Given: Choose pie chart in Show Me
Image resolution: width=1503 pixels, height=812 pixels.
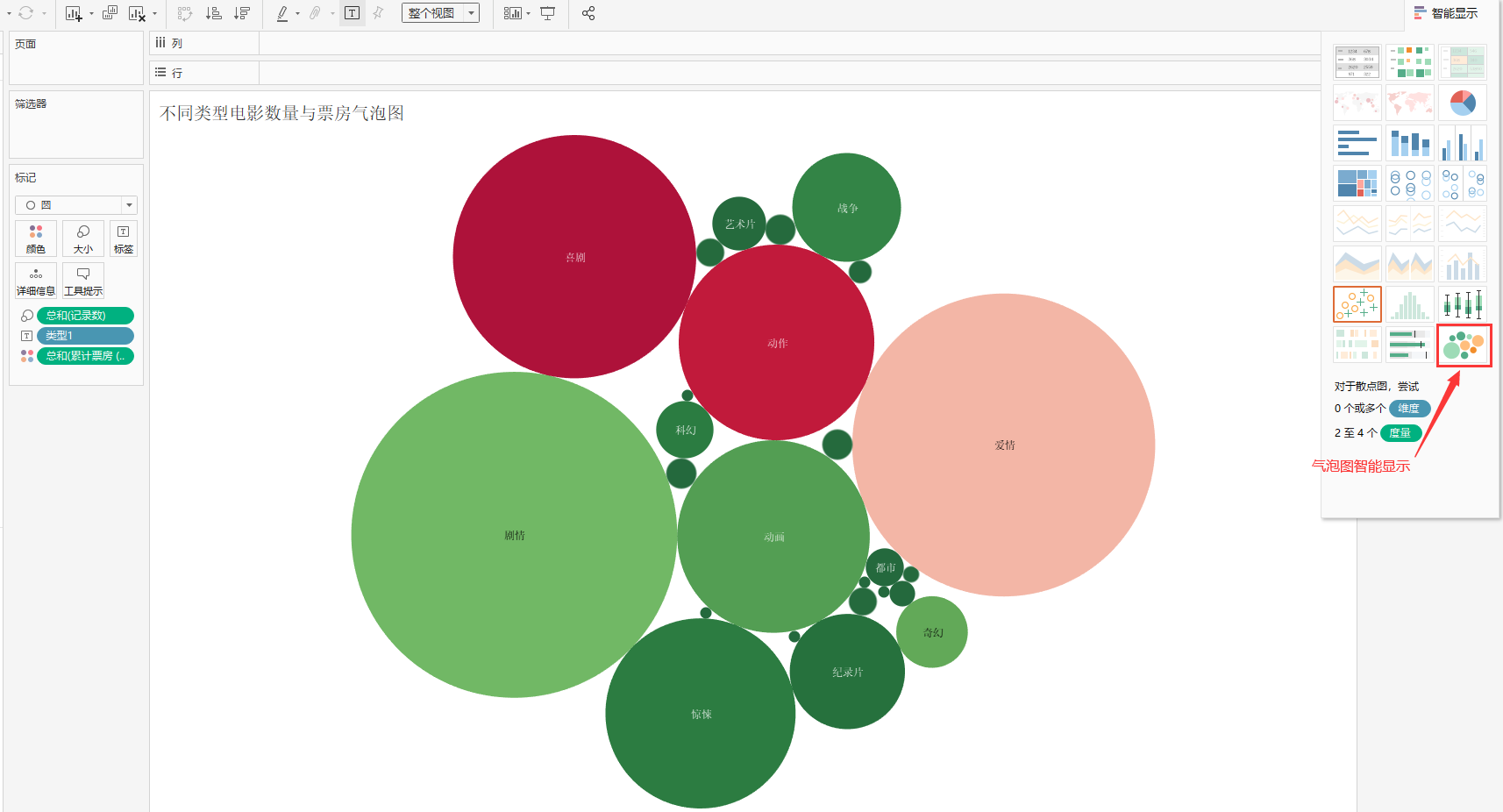Looking at the screenshot, I should [1463, 103].
